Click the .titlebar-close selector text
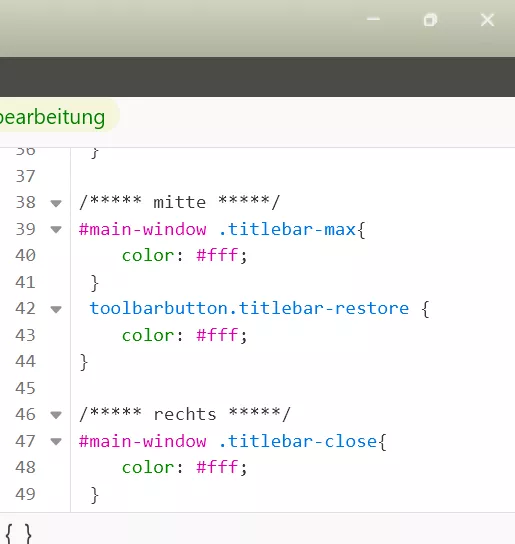515x544 pixels. click(x=298, y=441)
